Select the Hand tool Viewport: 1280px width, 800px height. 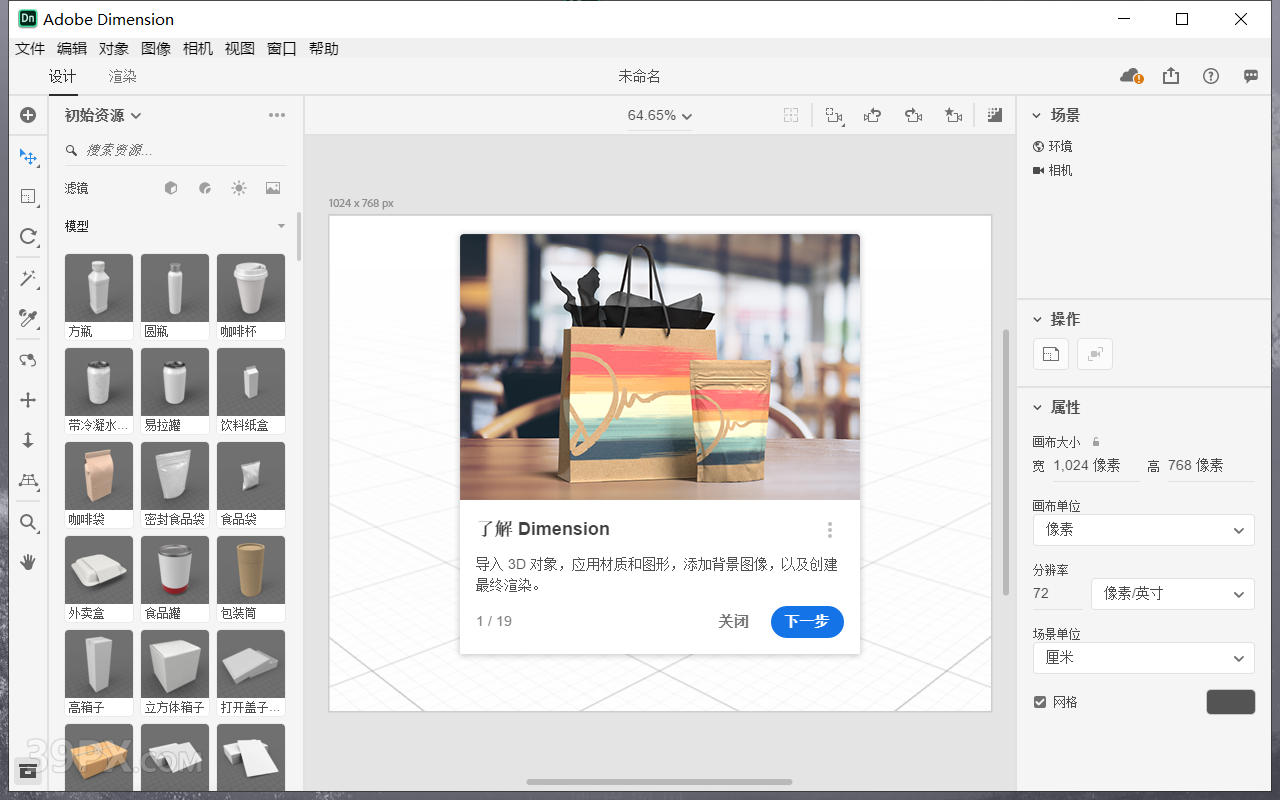click(28, 562)
